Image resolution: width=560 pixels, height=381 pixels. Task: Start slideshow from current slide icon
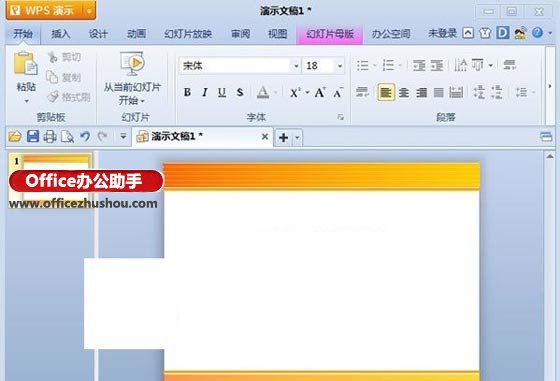pos(132,64)
